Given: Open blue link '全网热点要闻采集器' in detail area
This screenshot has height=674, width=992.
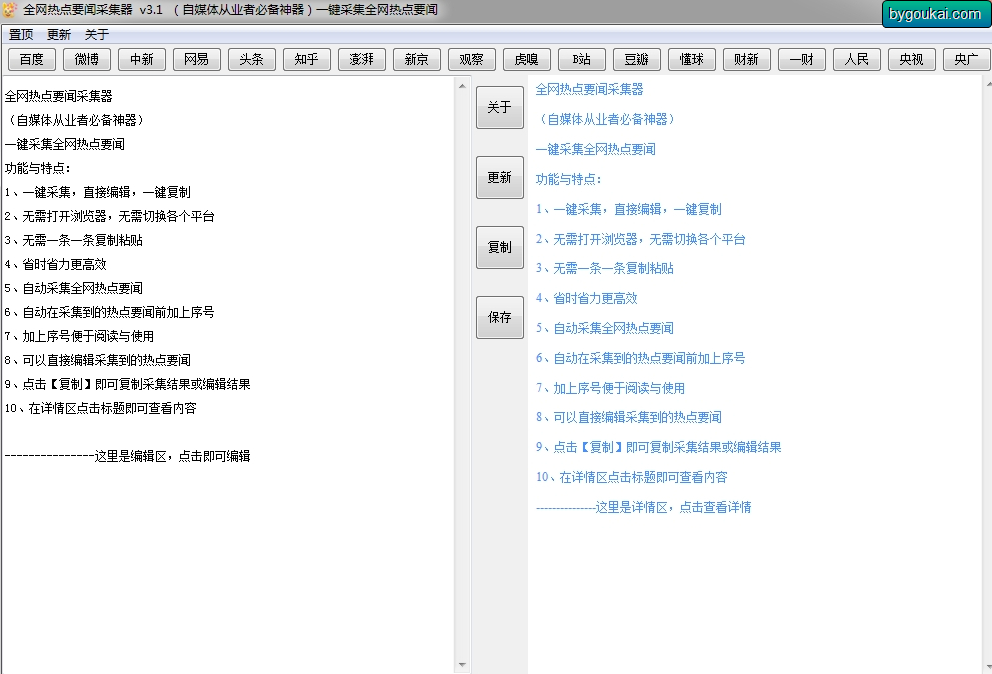Looking at the screenshot, I should tap(590, 90).
